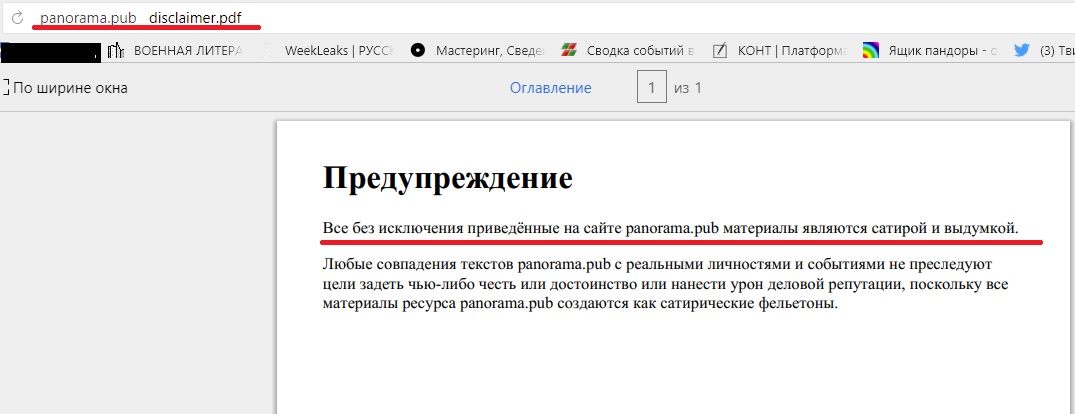Click the rainbow Ящик пандоры favicon
This screenshot has width=1075, height=414.
[x=871, y=50]
